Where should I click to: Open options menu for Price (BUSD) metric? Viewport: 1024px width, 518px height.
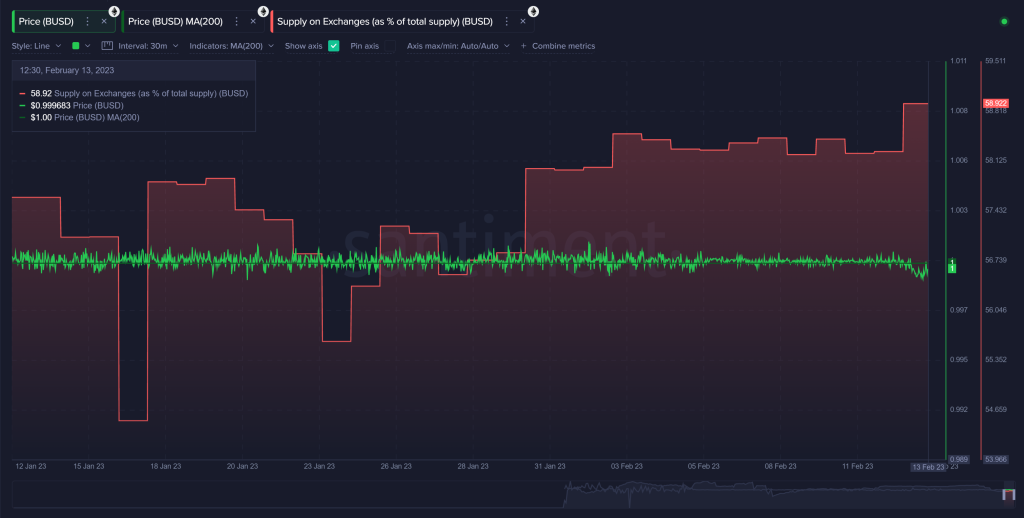coord(88,22)
